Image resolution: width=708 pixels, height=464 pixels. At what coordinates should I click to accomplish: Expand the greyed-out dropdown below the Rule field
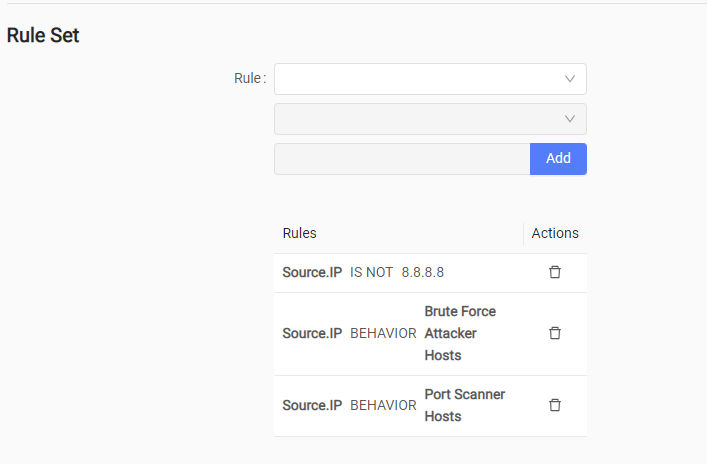[430, 119]
